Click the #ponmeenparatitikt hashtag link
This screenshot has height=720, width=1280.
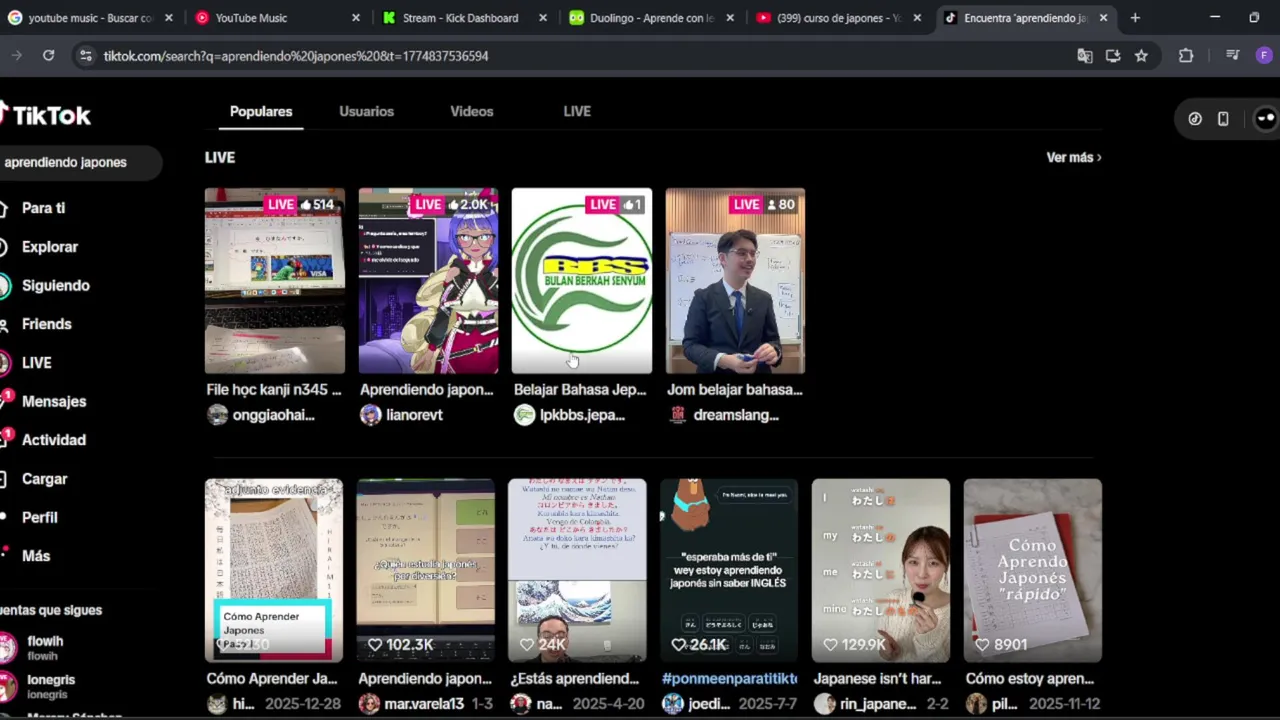[x=730, y=679]
